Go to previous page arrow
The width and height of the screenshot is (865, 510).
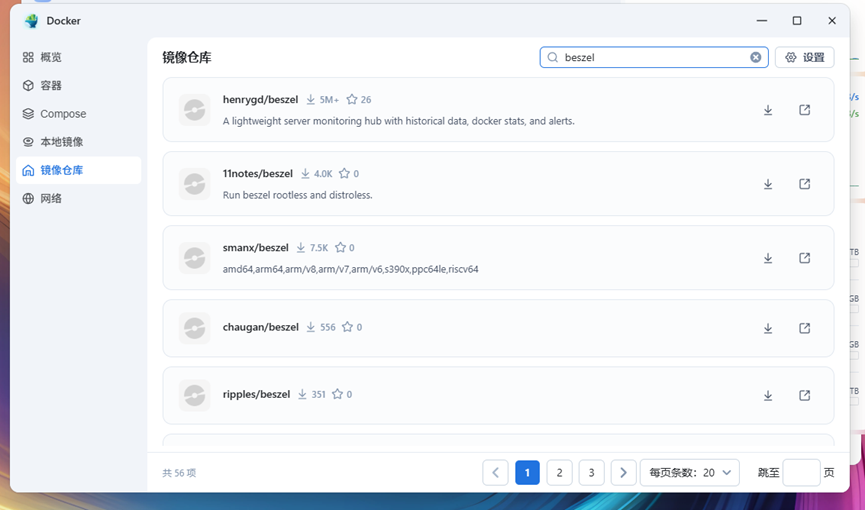pyautogui.click(x=495, y=472)
